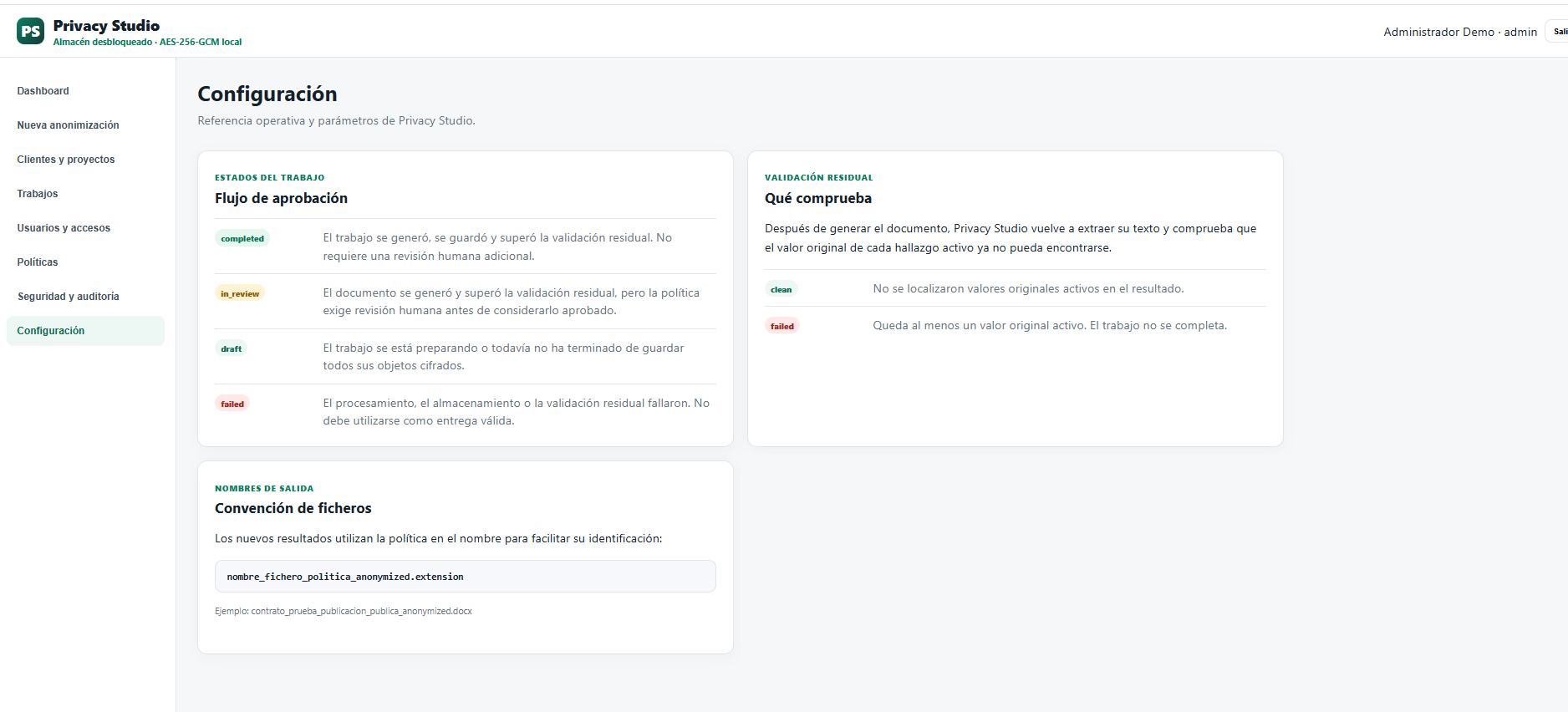Click the description 'No se localizaron valores originales'
The height and width of the screenshot is (712, 1568).
pos(1028,288)
